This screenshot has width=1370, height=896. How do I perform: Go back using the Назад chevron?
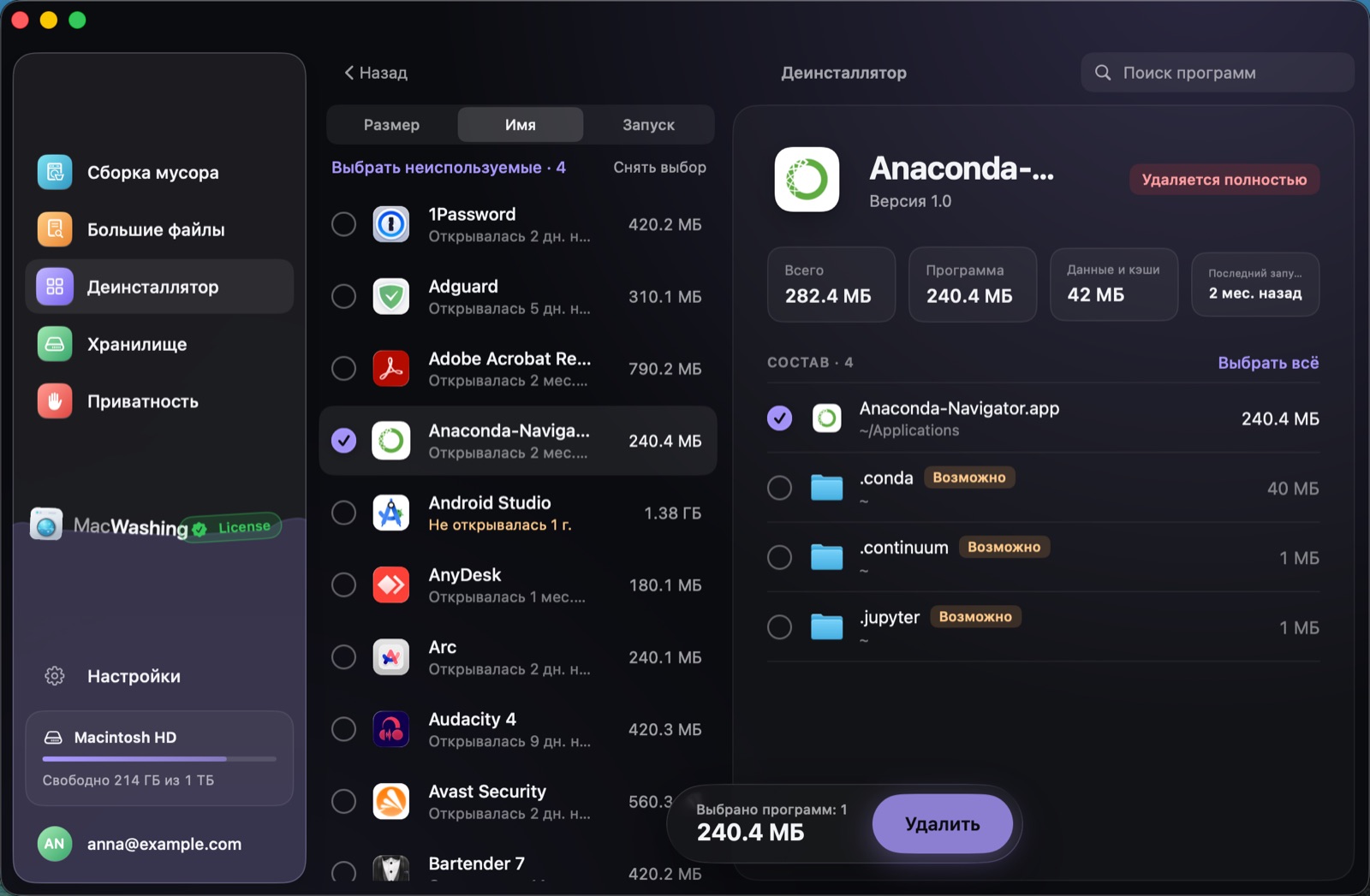coord(349,73)
